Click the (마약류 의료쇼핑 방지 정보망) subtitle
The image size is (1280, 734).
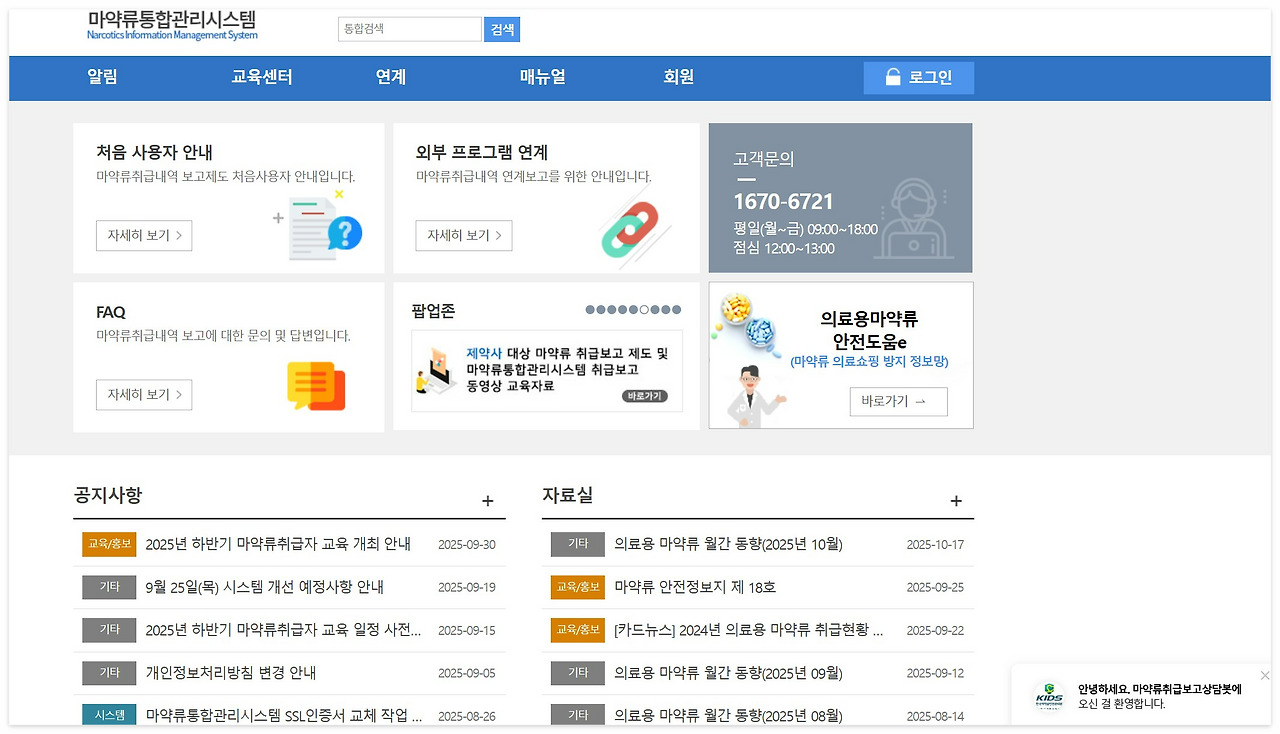tap(869, 361)
